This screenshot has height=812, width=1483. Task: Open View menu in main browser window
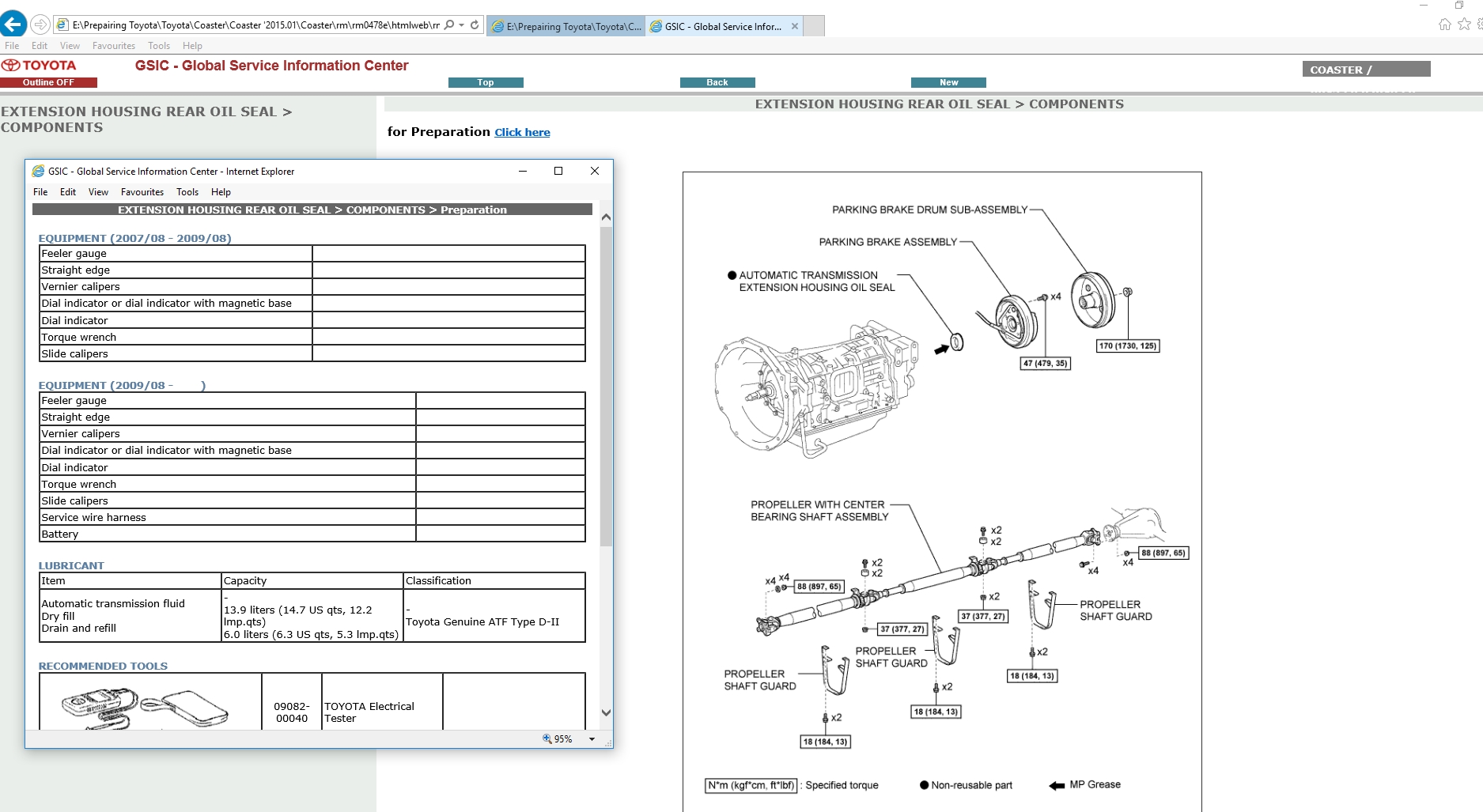coord(70,46)
